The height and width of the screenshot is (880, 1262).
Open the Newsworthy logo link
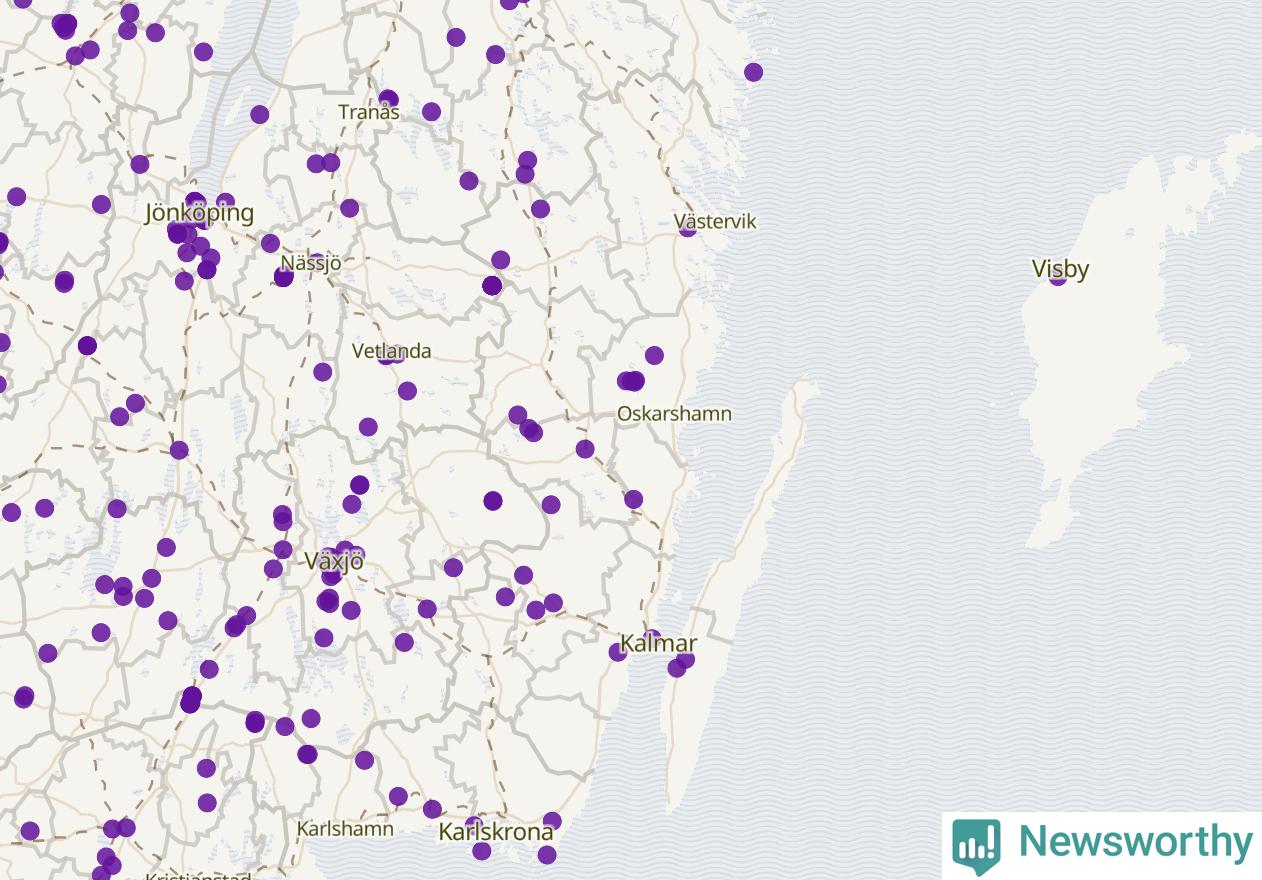coord(1102,845)
